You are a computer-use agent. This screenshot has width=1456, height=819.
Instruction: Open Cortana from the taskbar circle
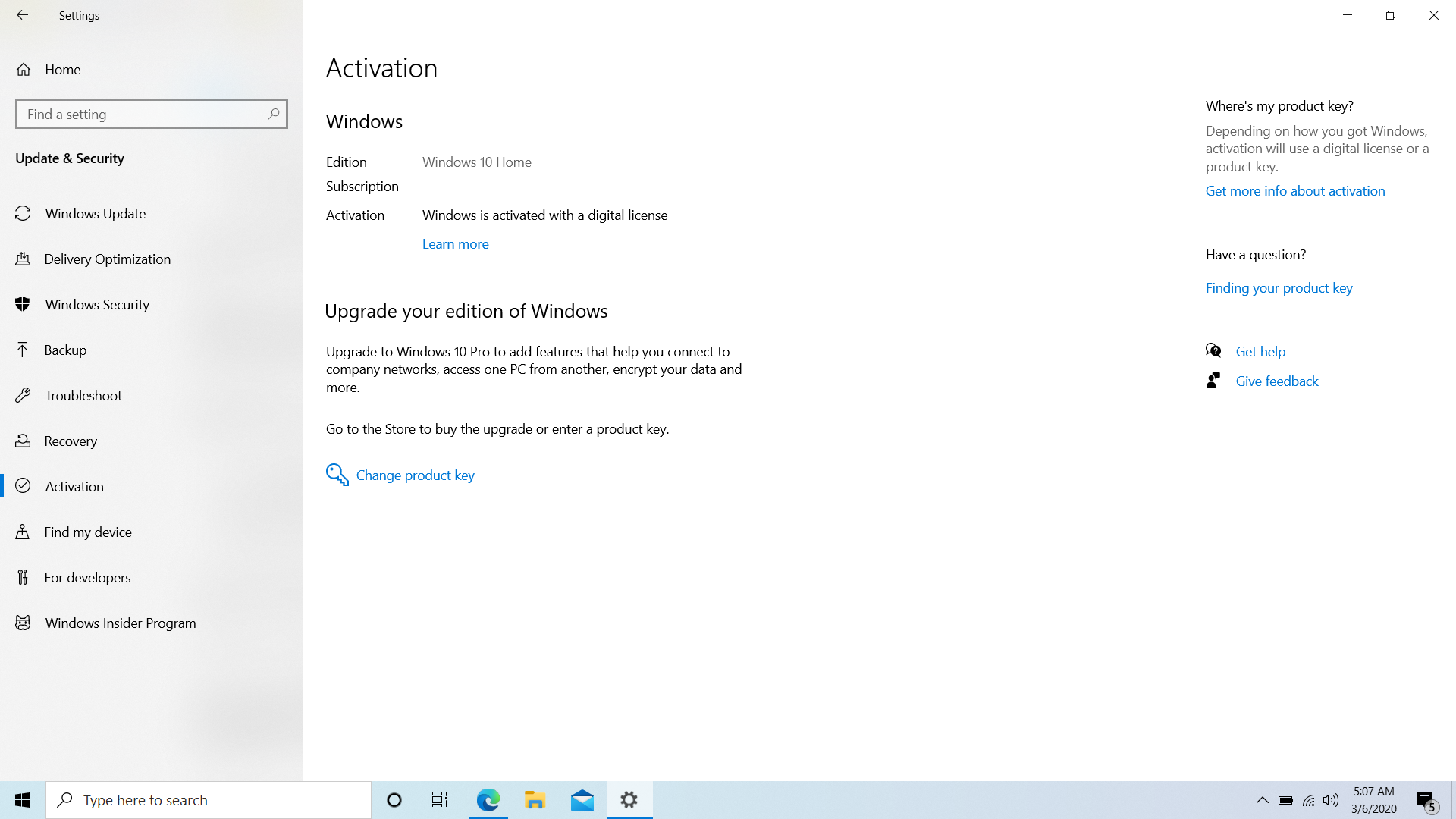point(394,800)
